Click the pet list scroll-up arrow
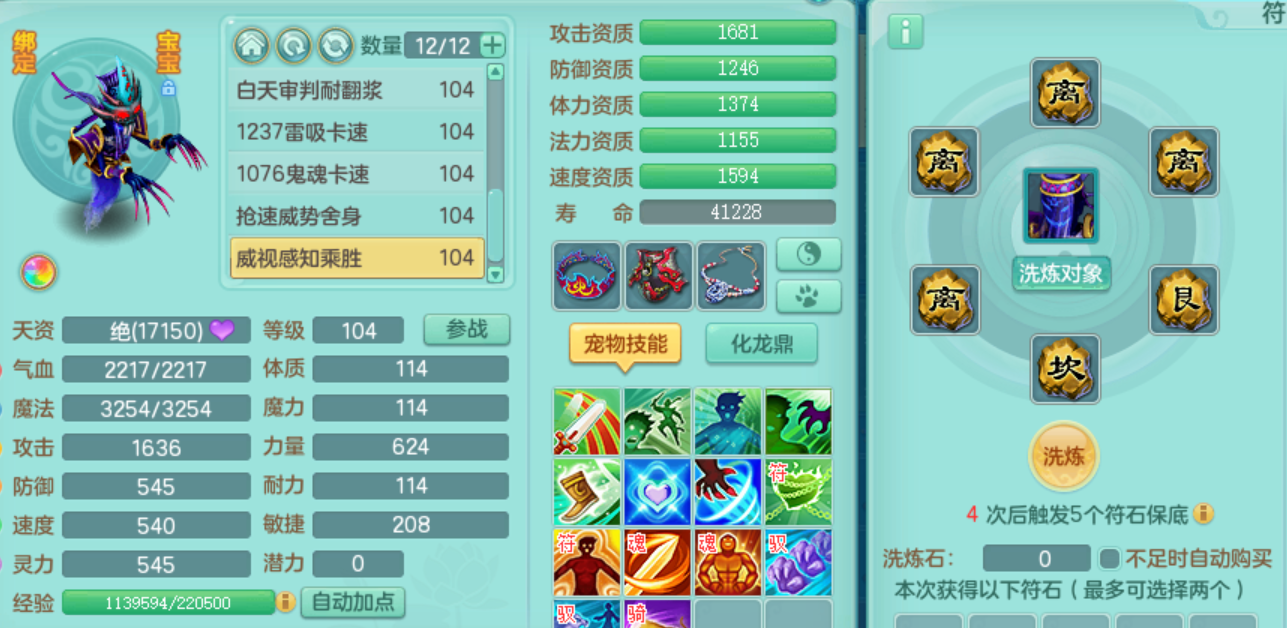The image size is (1287, 628). tap(494, 72)
